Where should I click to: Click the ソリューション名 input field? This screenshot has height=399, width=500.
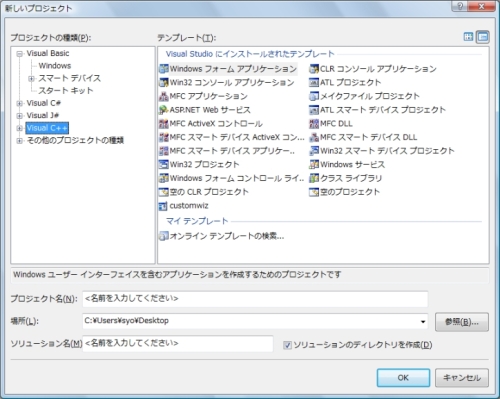point(178,343)
